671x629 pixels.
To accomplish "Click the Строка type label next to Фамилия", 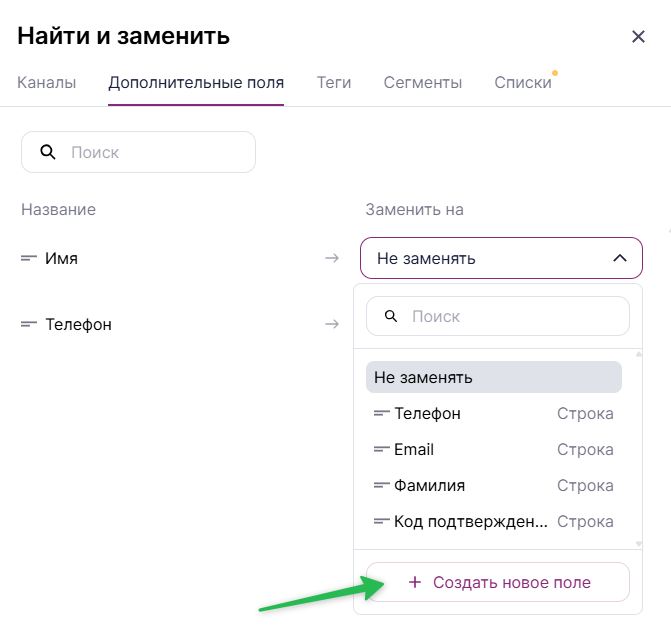I will pyautogui.click(x=585, y=485).
